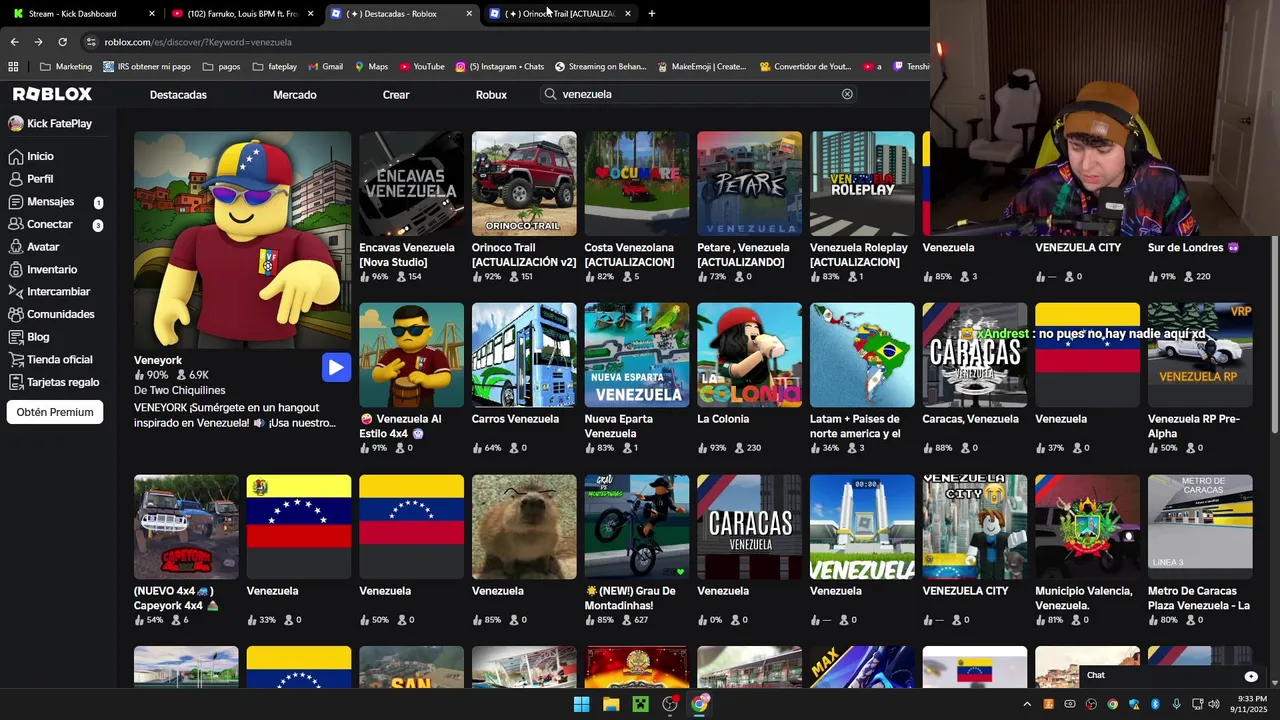Open the browser apps grid icon
Image resolution: width=1280 pixels, height=720 pixels.
[13, 67]
